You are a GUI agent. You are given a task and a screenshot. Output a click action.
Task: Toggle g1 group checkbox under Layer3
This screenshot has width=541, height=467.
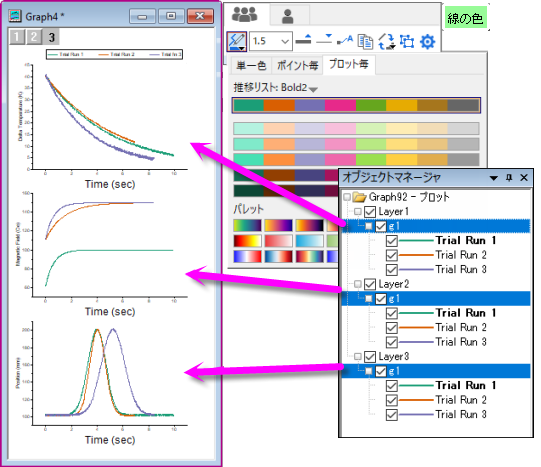click(381, 371)
